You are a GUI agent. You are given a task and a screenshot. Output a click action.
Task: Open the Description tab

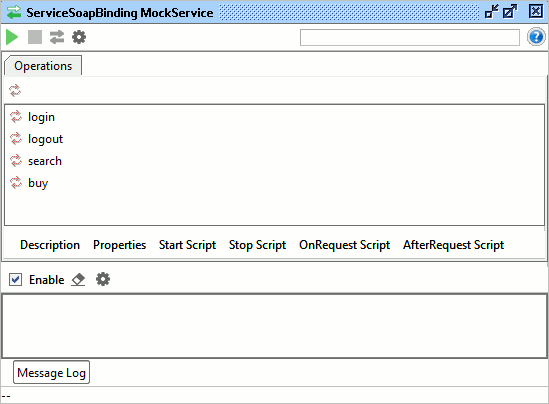[50, 245]
